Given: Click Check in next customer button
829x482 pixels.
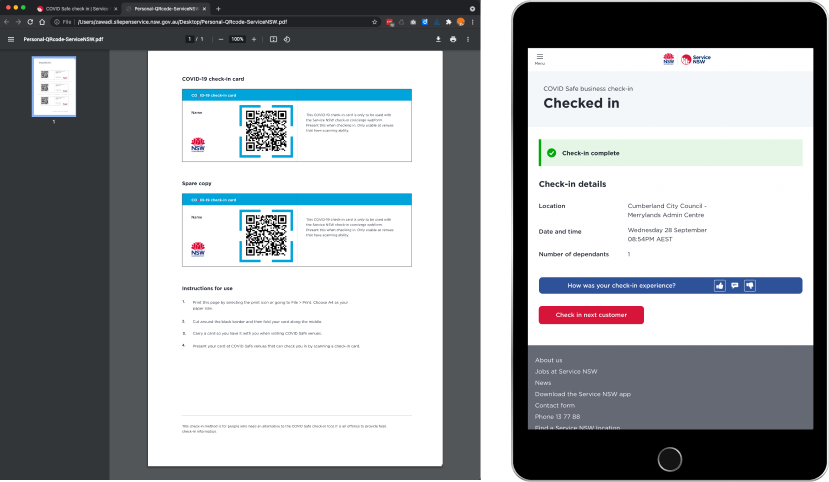Looking at the screenshot, I should coord(591,315).
